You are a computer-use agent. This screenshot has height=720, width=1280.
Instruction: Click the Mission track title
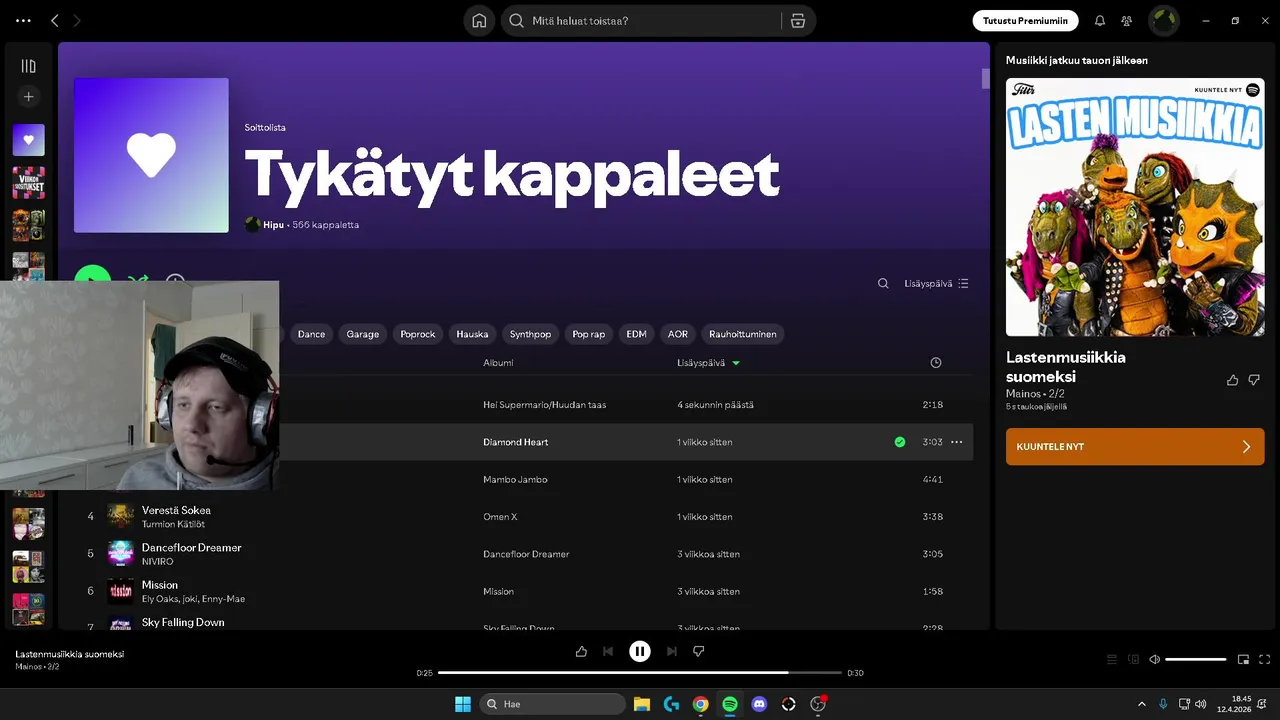click(160, 585)
